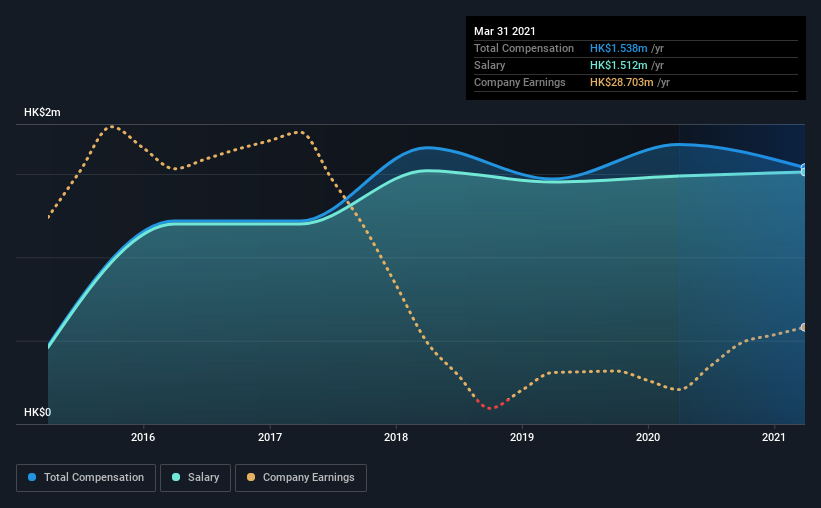Image resolution: width=821 pixels, height=508 pixels.
Task: Click the HK$2m y-axis label
Action: click(42, 113)
